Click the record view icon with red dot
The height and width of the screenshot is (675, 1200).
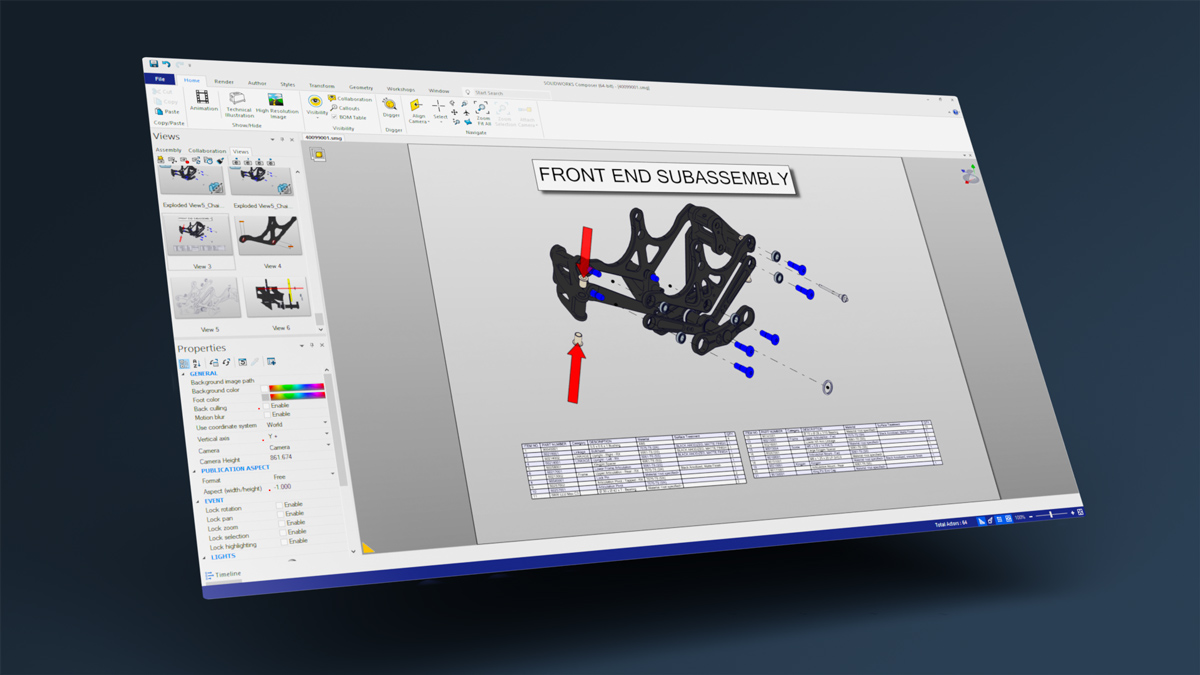[185, 160]
